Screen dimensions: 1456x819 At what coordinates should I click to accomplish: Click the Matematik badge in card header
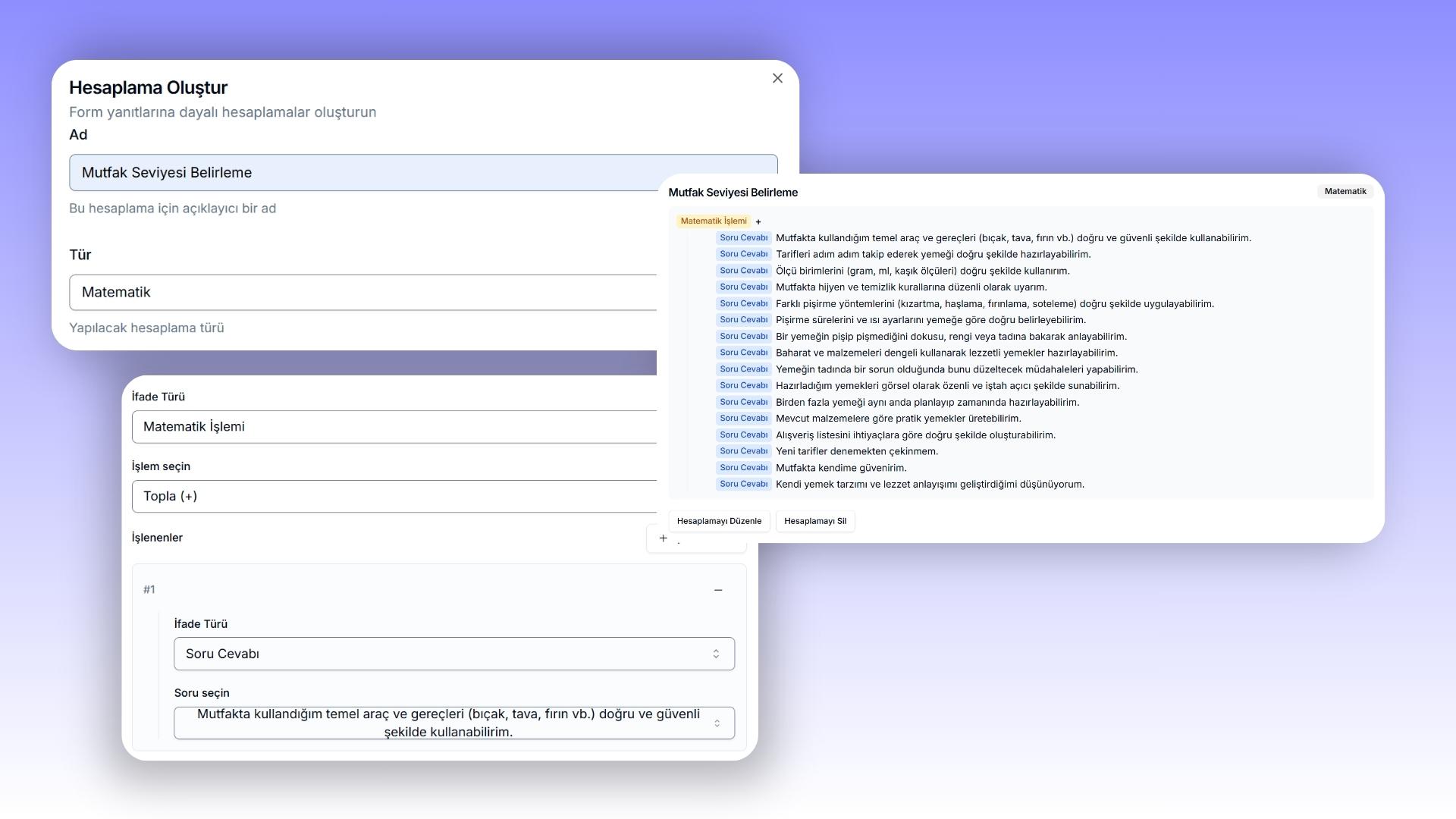(x=1345, y=191)
